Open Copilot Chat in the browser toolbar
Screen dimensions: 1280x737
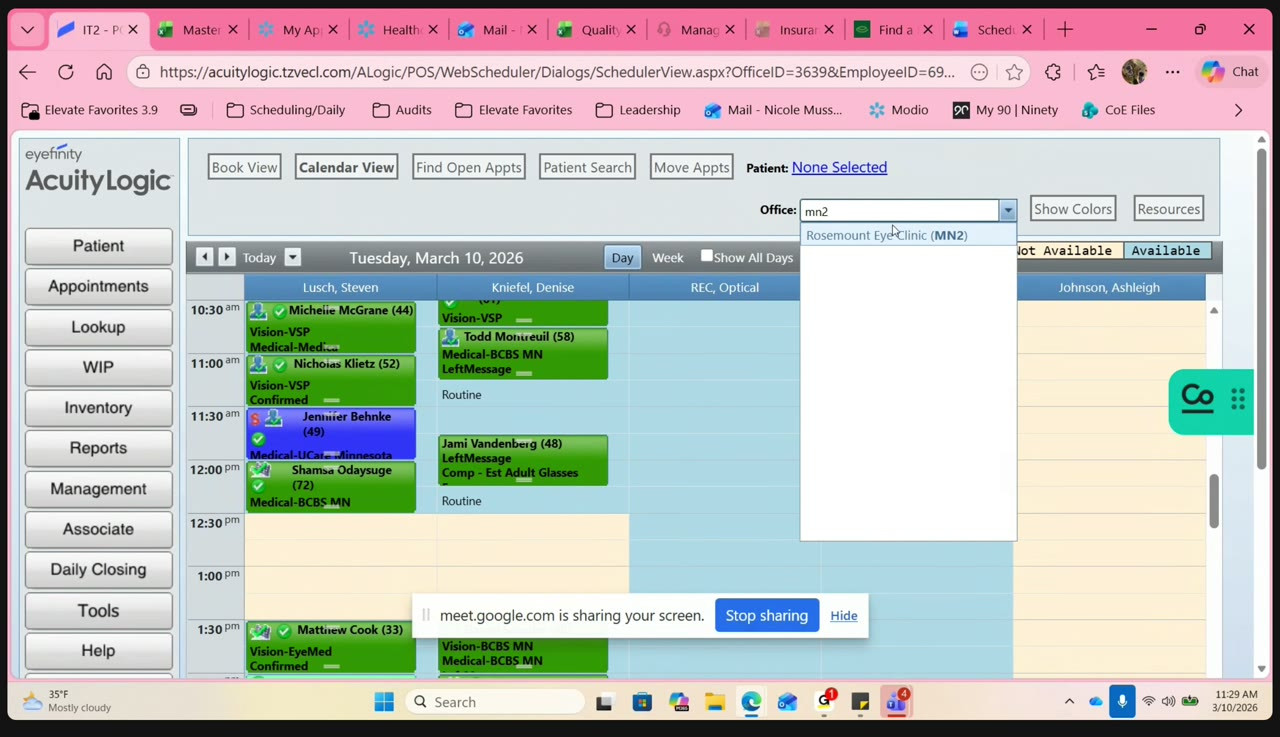tap(1231, 72)
